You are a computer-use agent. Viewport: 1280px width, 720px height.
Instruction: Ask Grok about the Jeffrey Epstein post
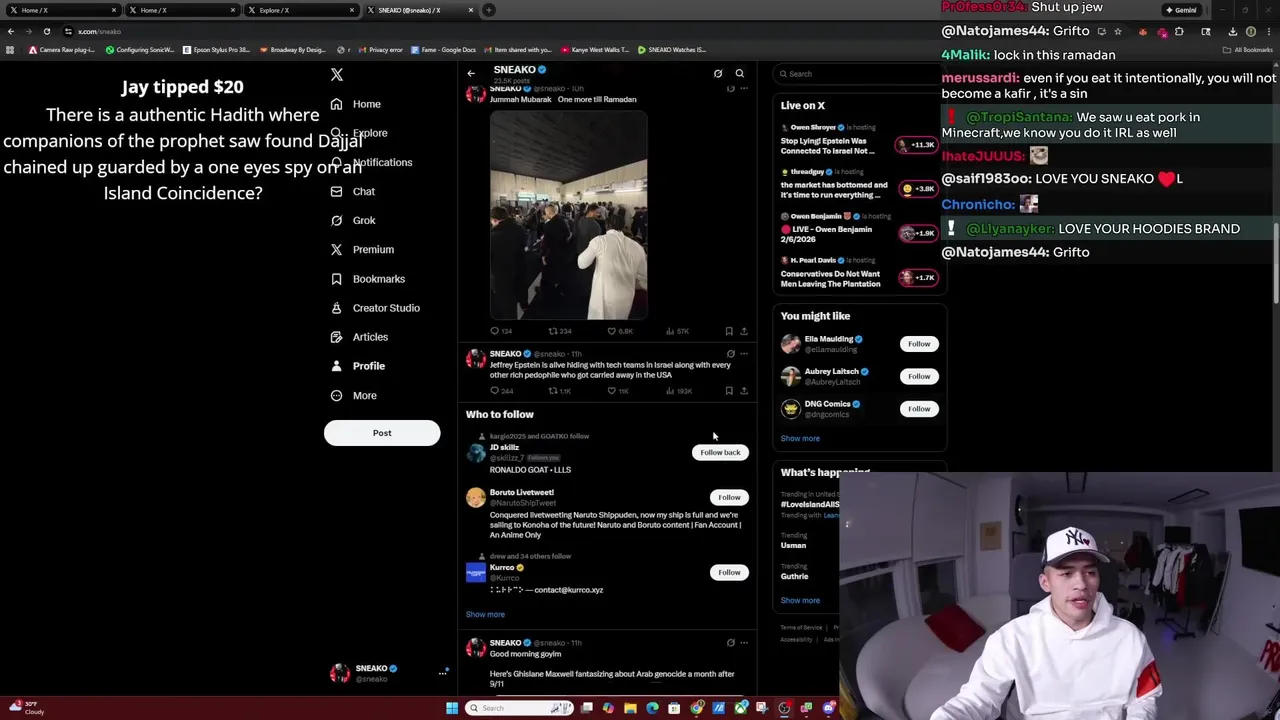[x=730, y=354]
